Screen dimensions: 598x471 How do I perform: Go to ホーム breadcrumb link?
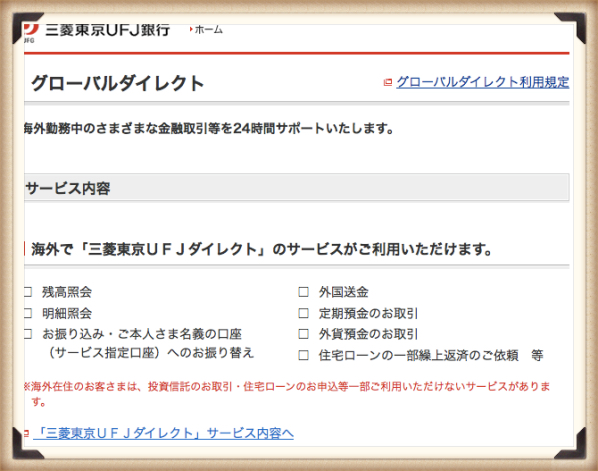coord(209,30)
